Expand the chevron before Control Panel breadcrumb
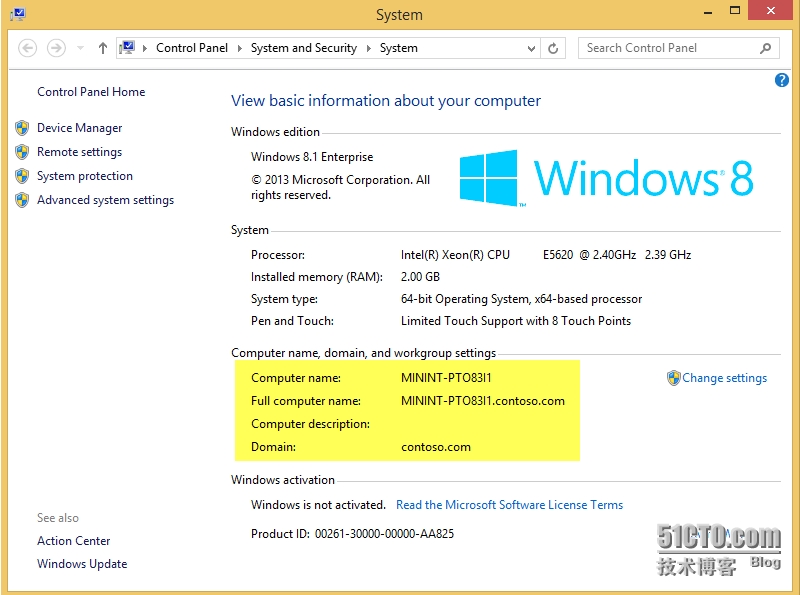 [x=145, y=48]
